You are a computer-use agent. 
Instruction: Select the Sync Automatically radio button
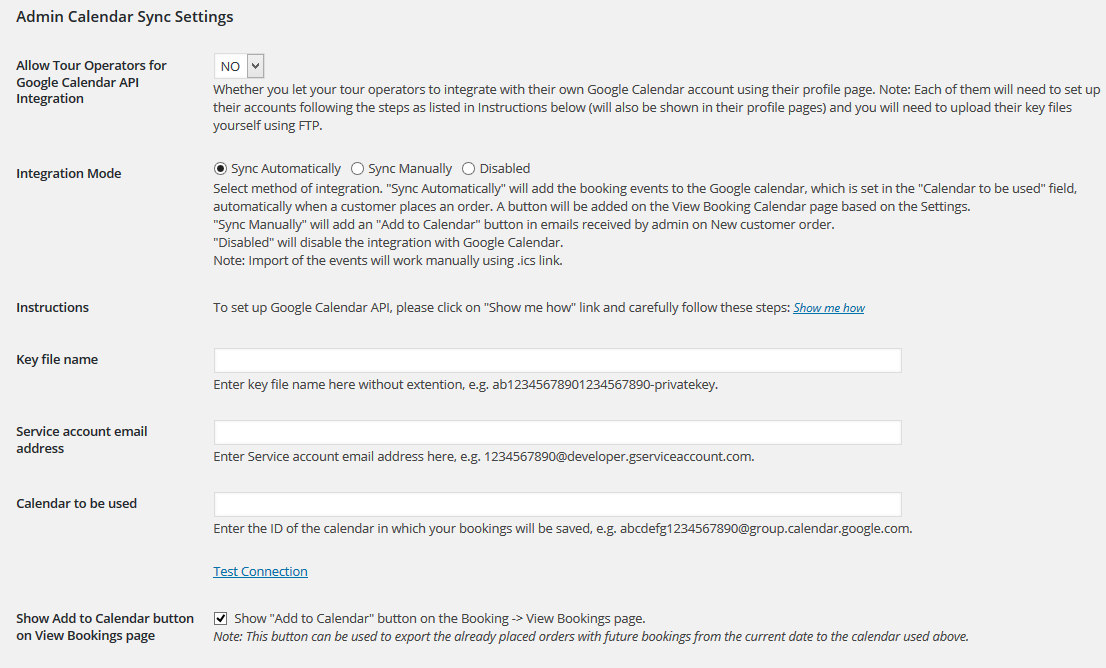(221, 169)
